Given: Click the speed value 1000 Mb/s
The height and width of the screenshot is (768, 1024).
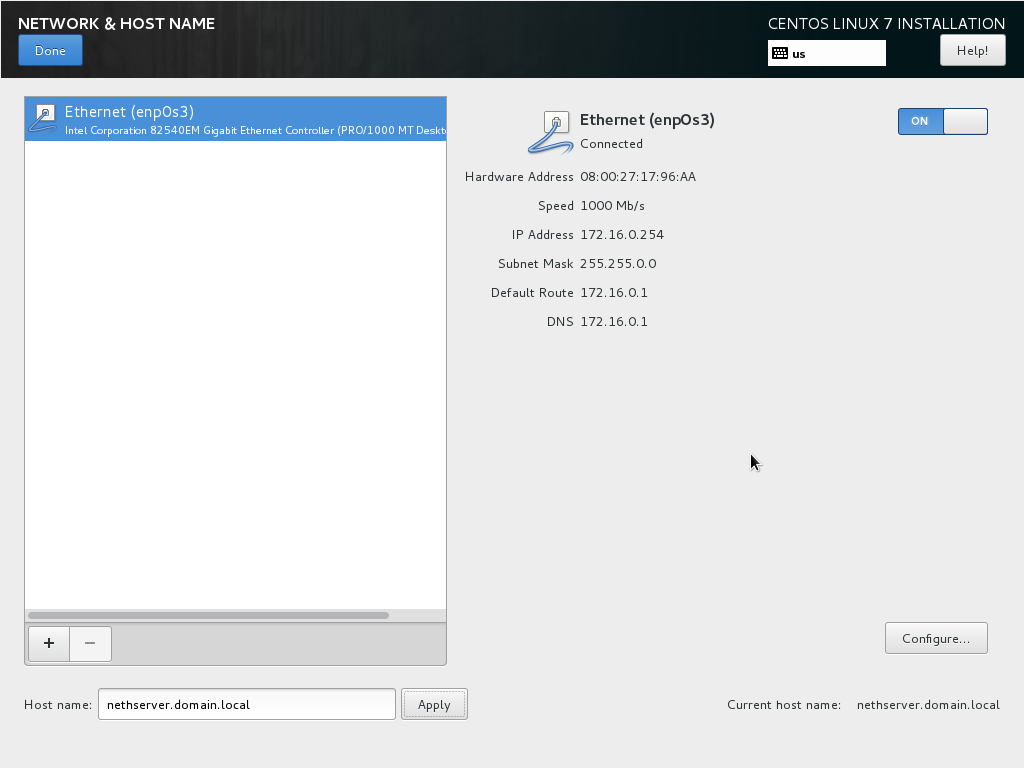Looking at the screenshot, I should pos(613,206).
